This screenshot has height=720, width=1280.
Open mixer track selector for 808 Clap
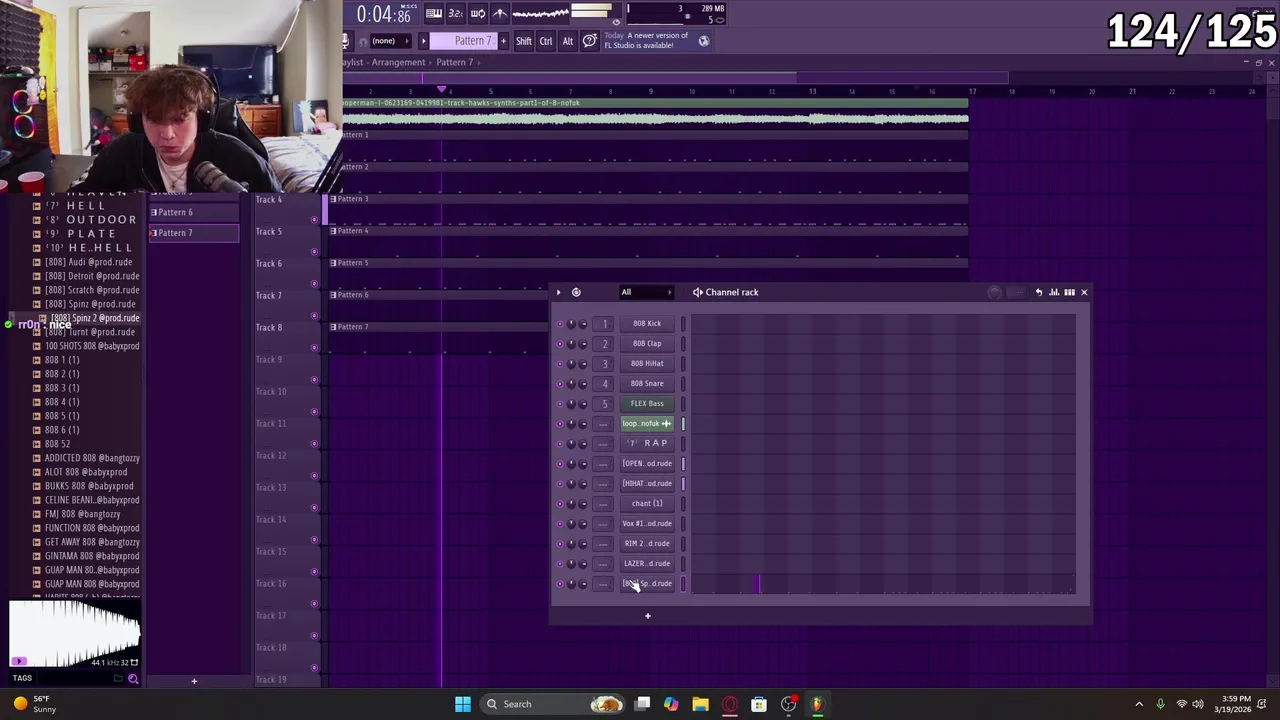604,344
